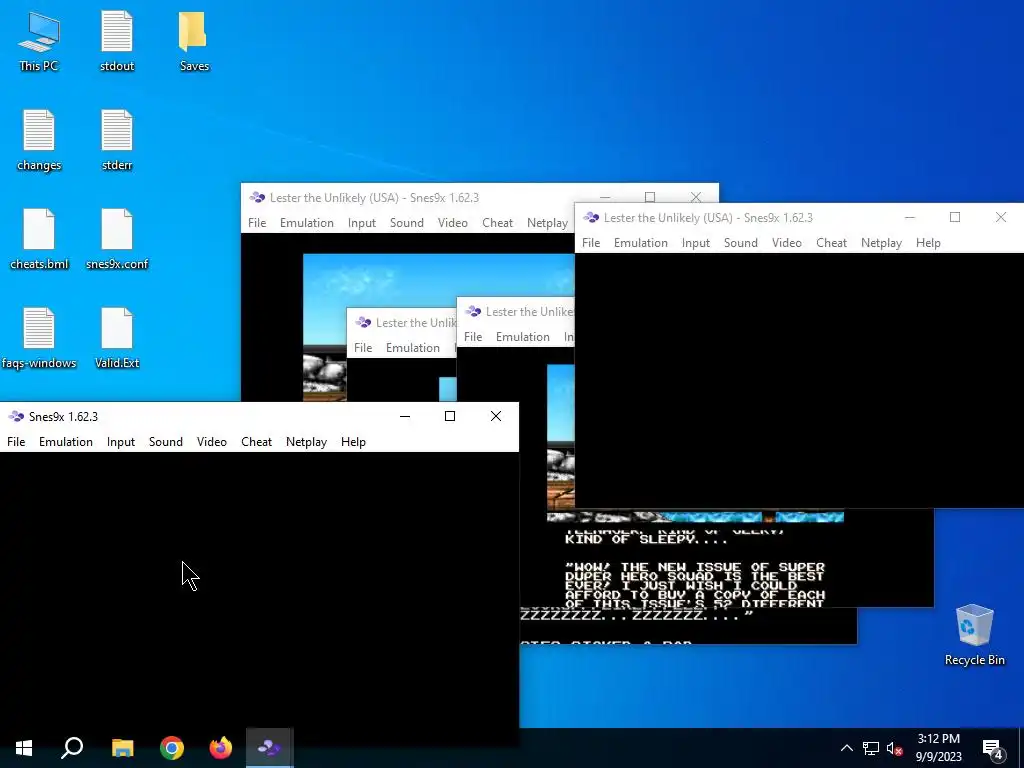Open File menu in back Lester window

(257, 223)
